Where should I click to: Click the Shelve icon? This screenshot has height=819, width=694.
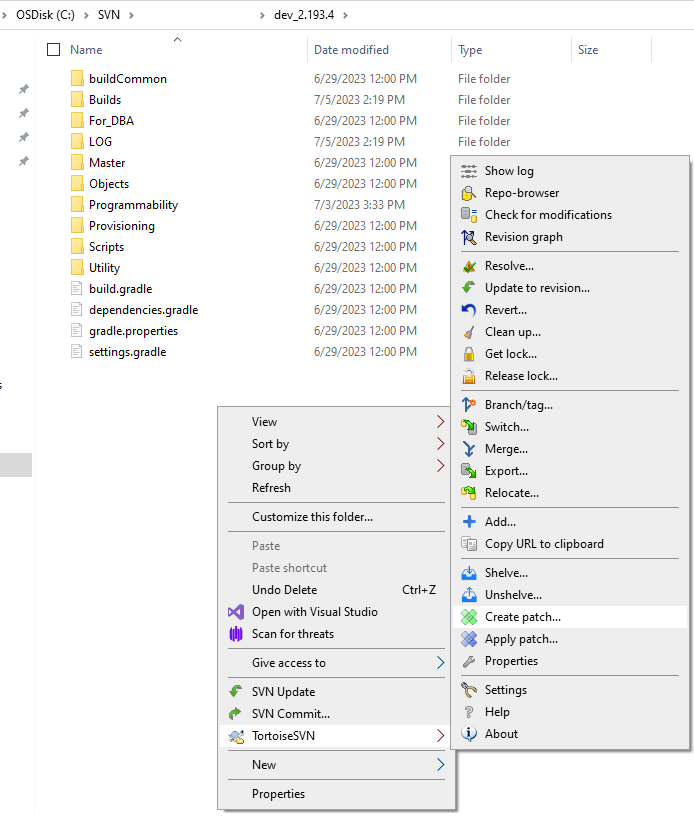[x=469, y=573]
